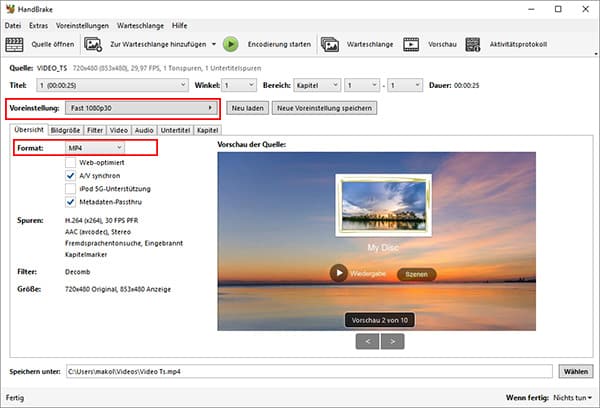This screenshot has height=408, width=600.
Task: Open the Hilfe menu
Action: click(179, 26)
